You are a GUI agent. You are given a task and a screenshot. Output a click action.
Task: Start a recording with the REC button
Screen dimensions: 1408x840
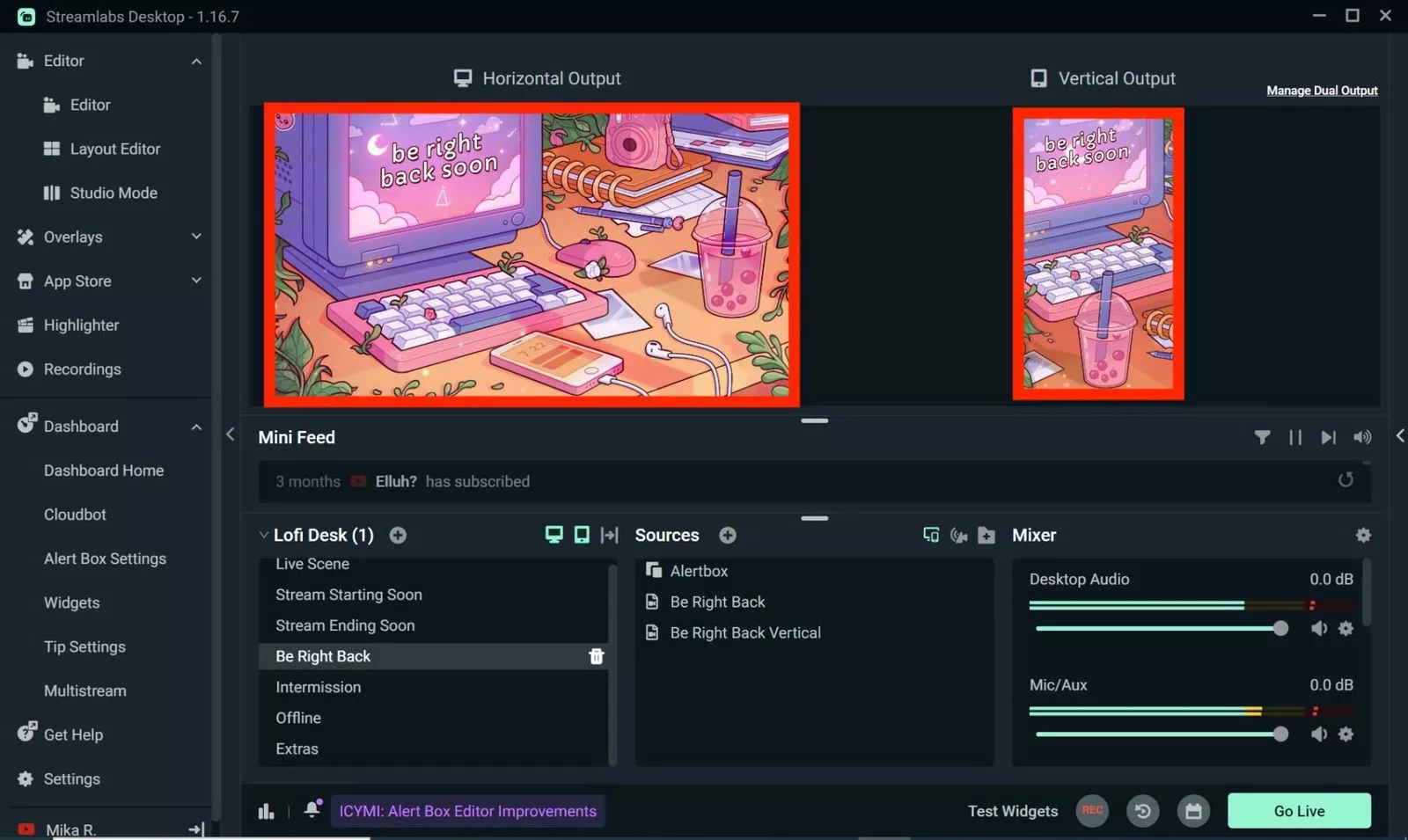coord(1092,810)
